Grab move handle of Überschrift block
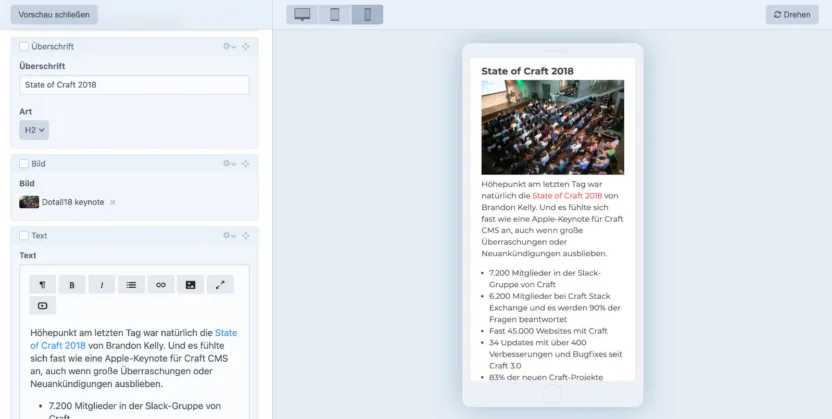This screenshot has height=419, width=832. click(x=246, y=46)
